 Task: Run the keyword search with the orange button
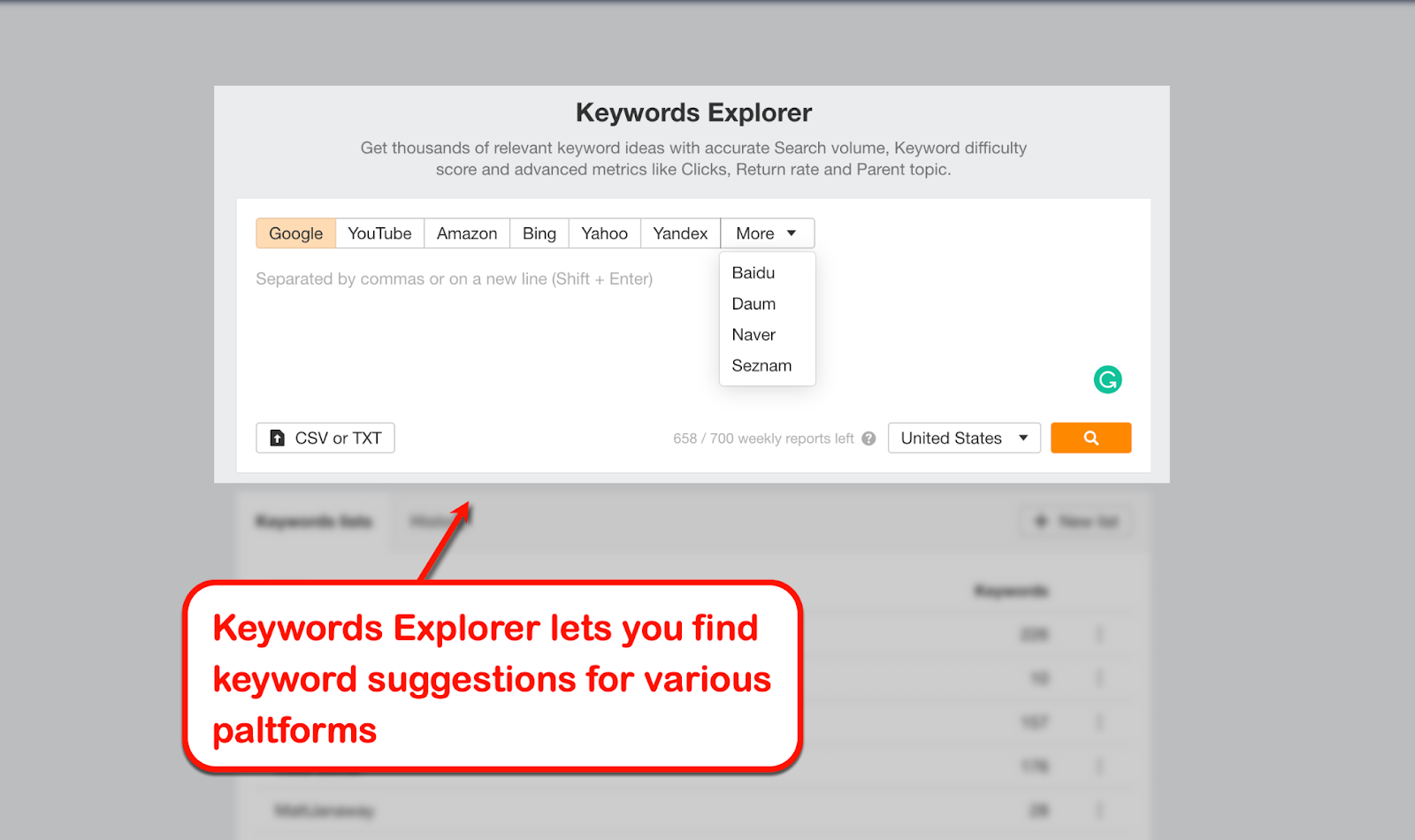(1090, 438)
